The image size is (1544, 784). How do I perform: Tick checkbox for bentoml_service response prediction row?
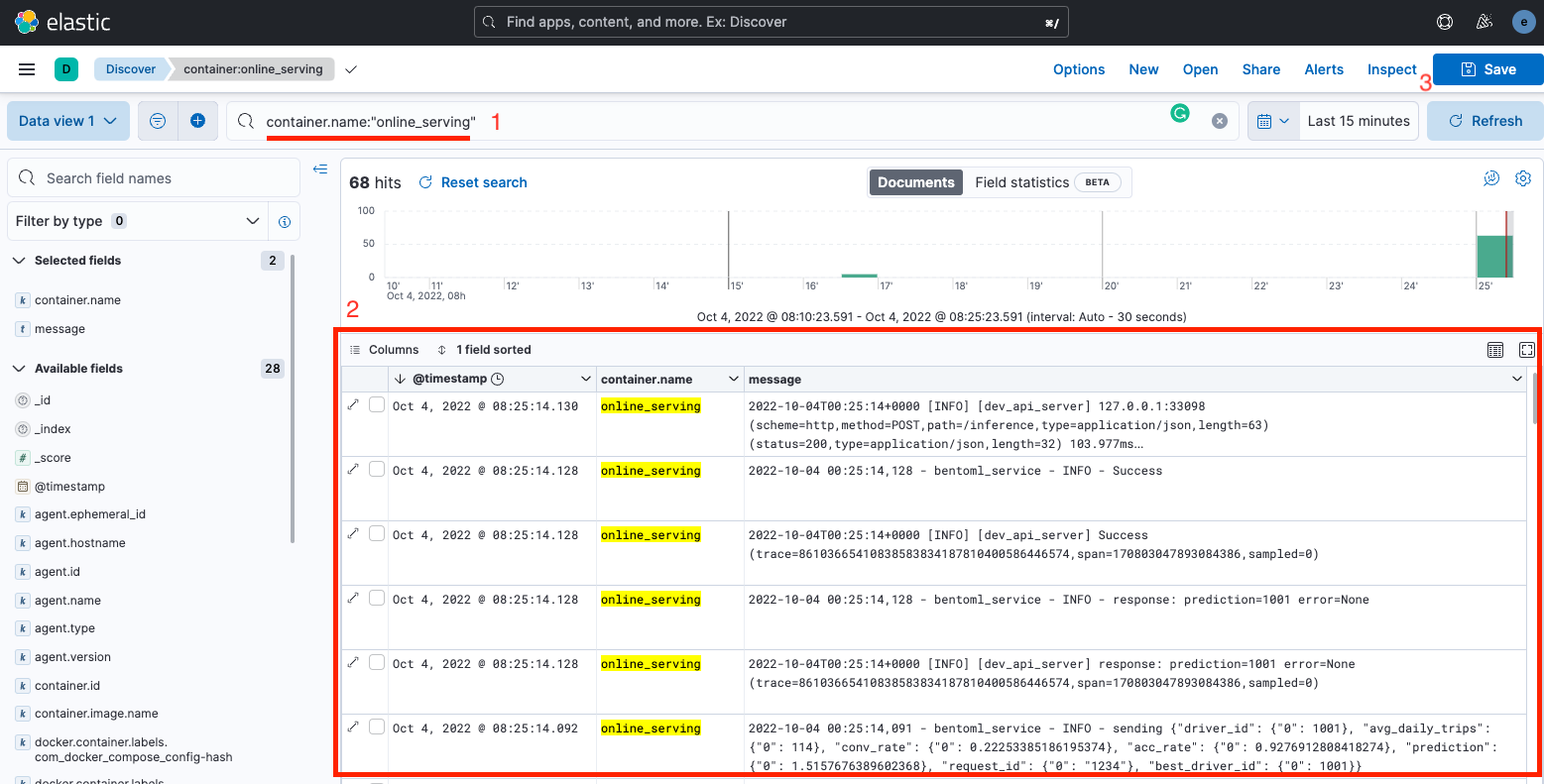pos(377,598)
